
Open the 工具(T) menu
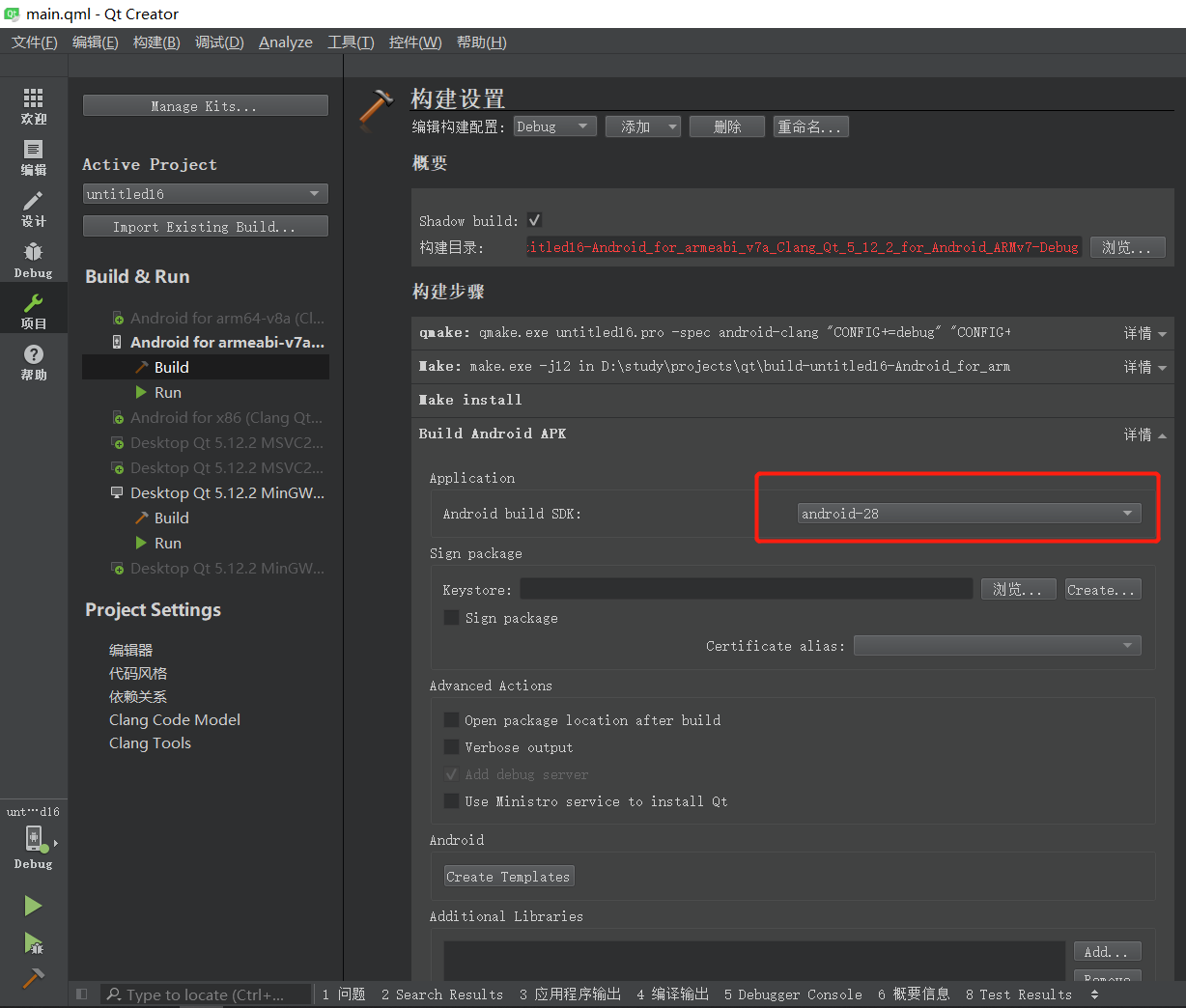click(351, 42)
